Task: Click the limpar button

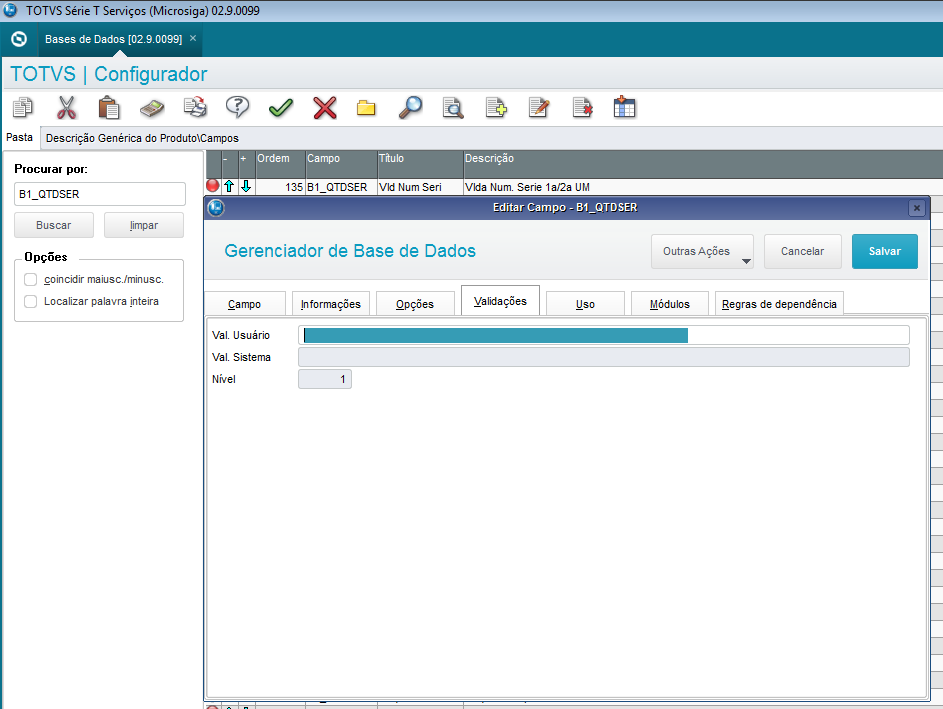Action: pos(144,225)
